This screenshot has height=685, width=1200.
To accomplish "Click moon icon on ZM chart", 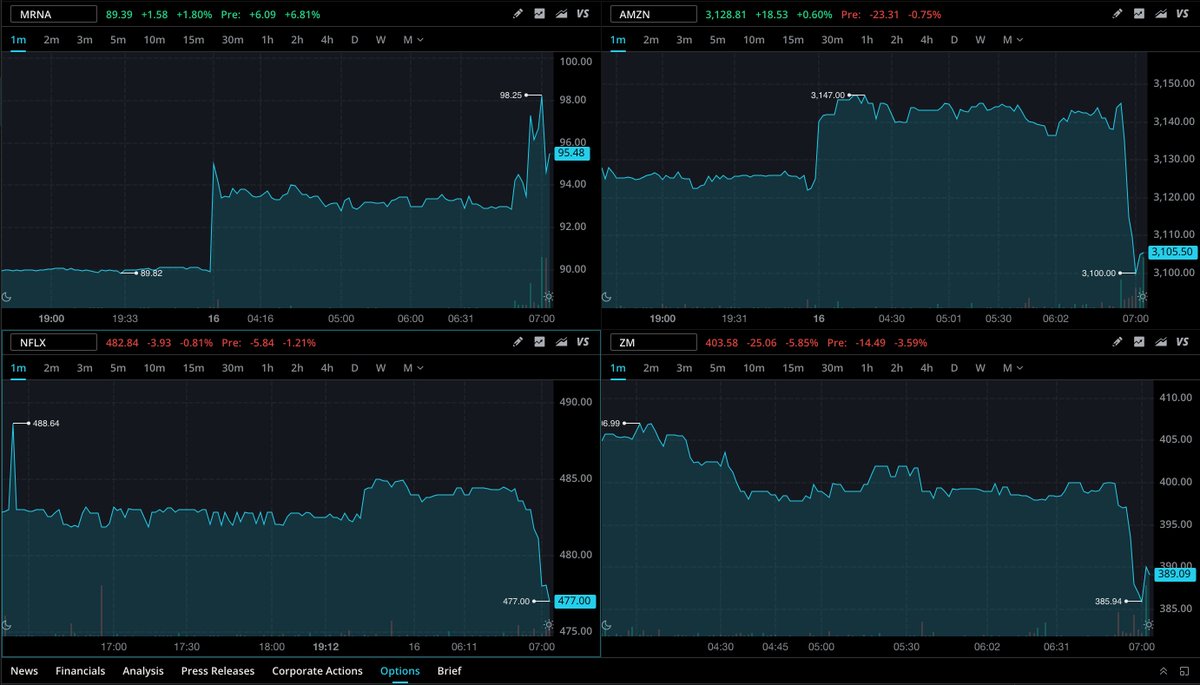I will [607, 625].
